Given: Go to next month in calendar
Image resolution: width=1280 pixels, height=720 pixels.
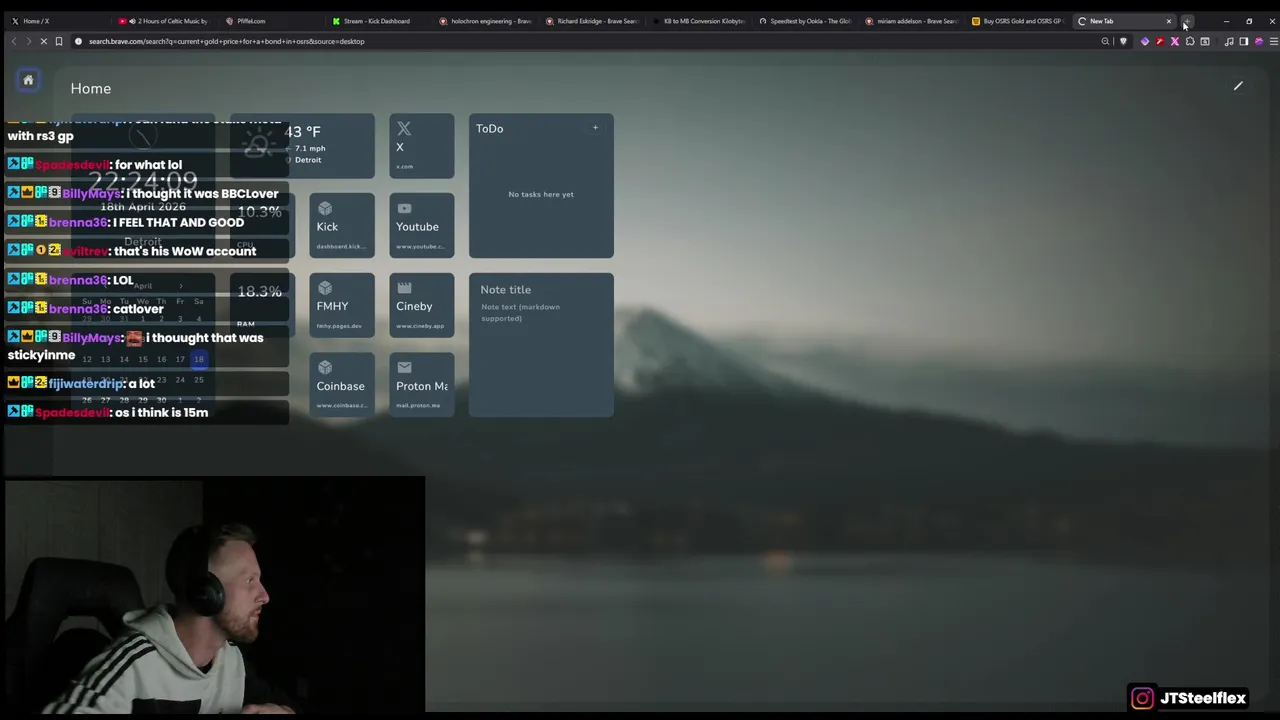Looking at the screenshot, I should (180, 286).
